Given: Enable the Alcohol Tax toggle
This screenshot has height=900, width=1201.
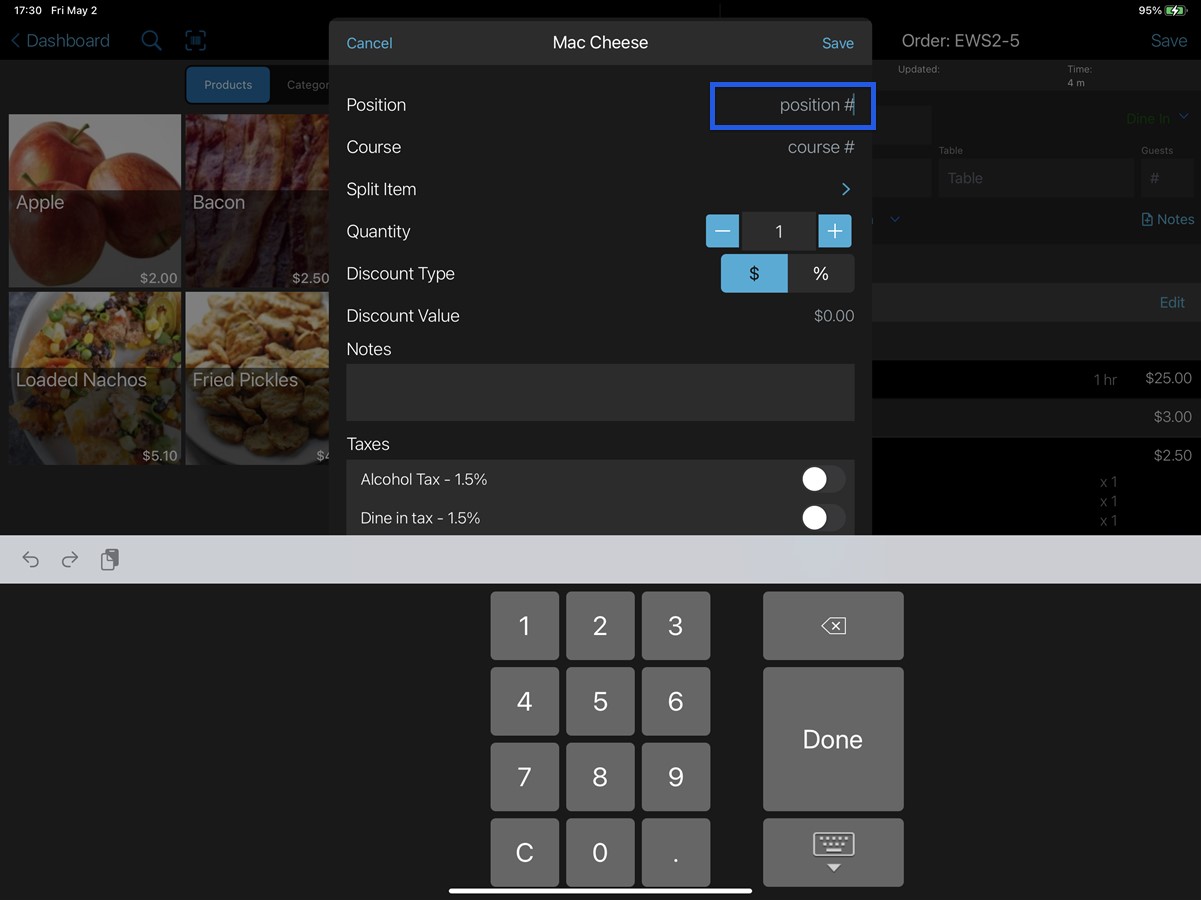Looking at the screenshot, I should [822, 479].
